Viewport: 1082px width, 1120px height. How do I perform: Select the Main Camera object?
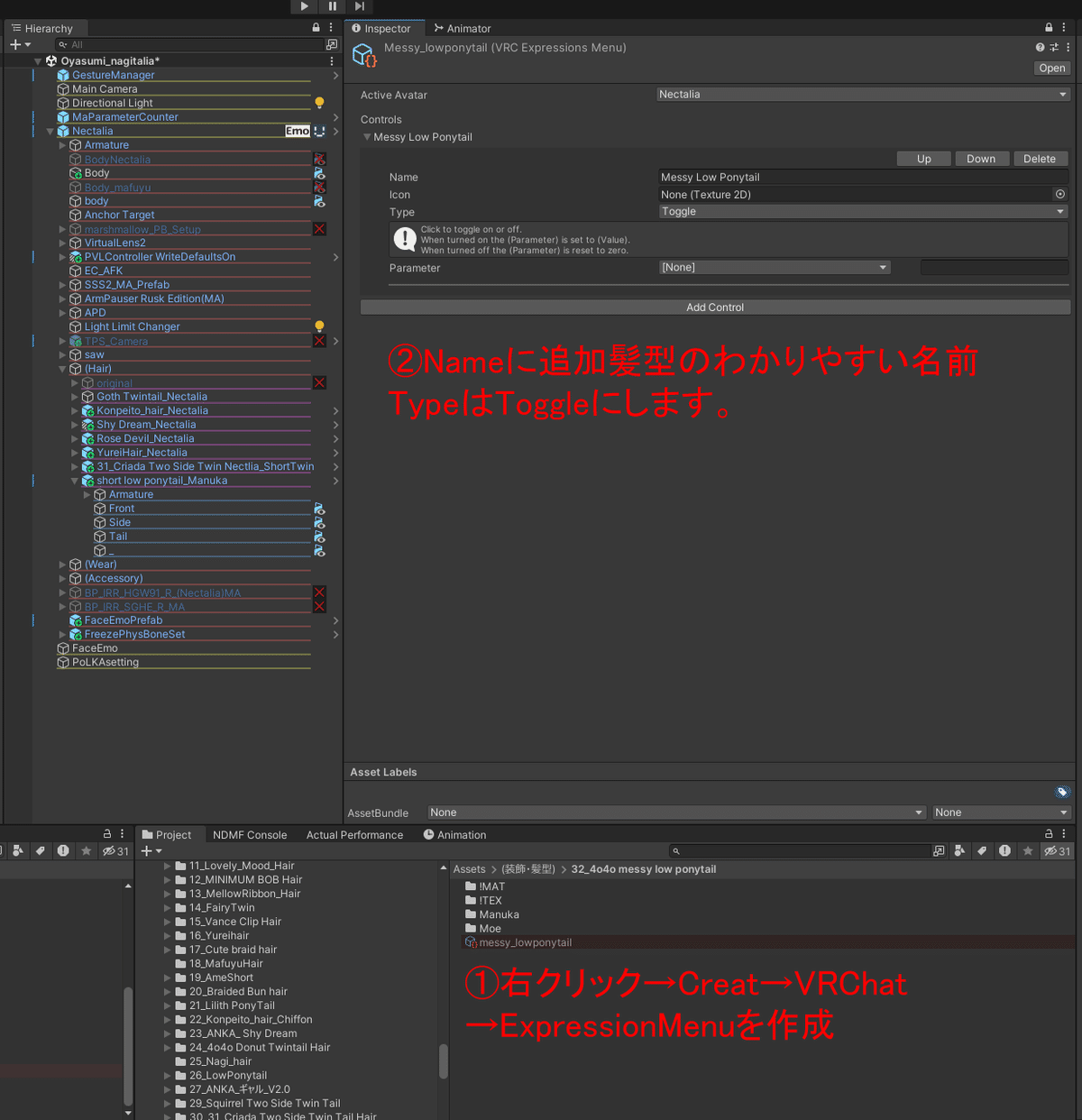[x=105, y=89]
